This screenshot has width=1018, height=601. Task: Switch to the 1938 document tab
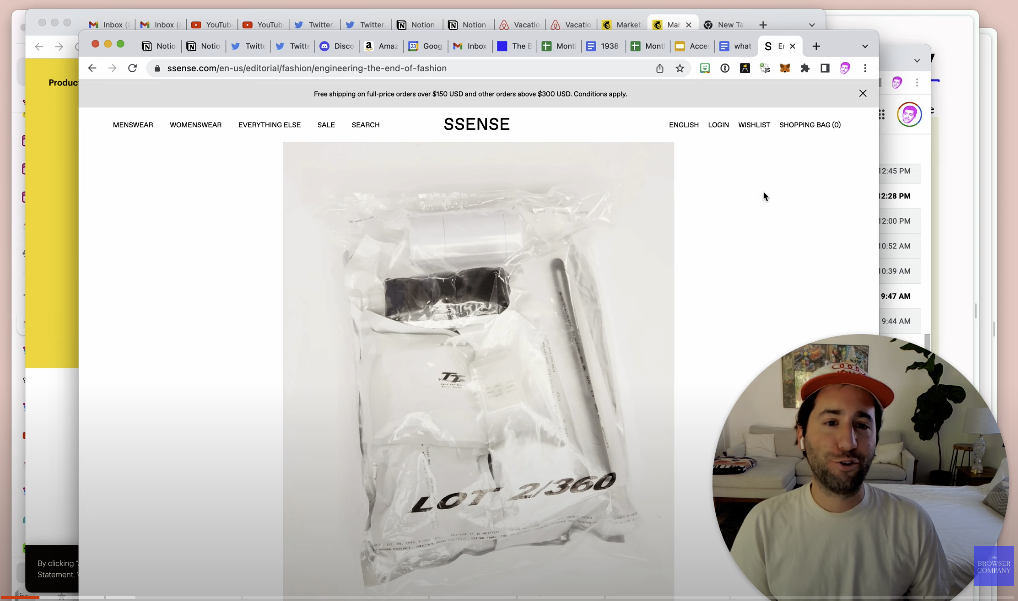pos(602,46)
